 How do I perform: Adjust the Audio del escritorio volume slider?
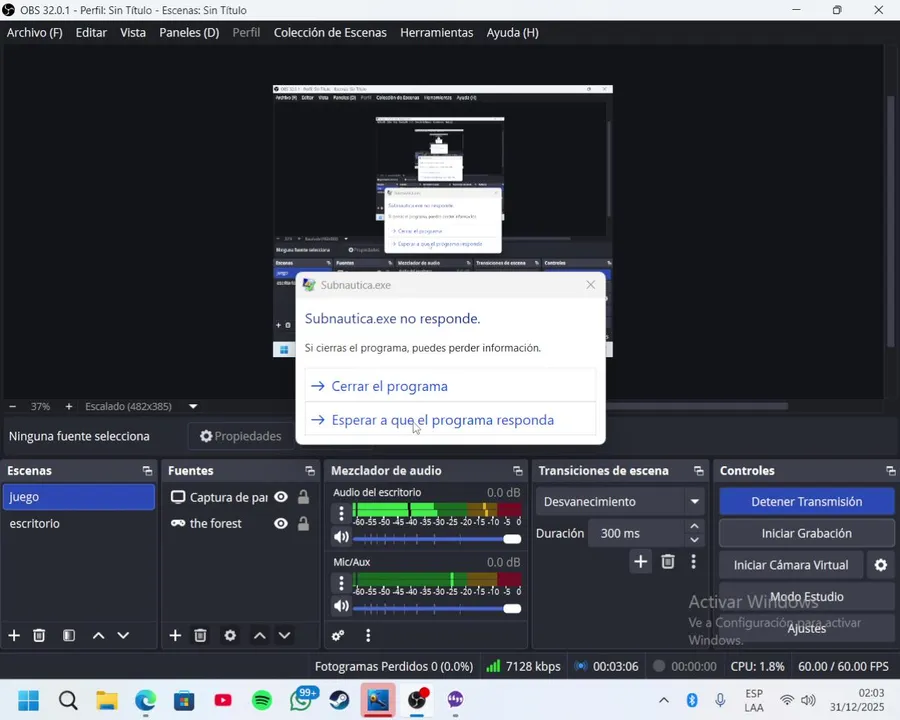437,539
